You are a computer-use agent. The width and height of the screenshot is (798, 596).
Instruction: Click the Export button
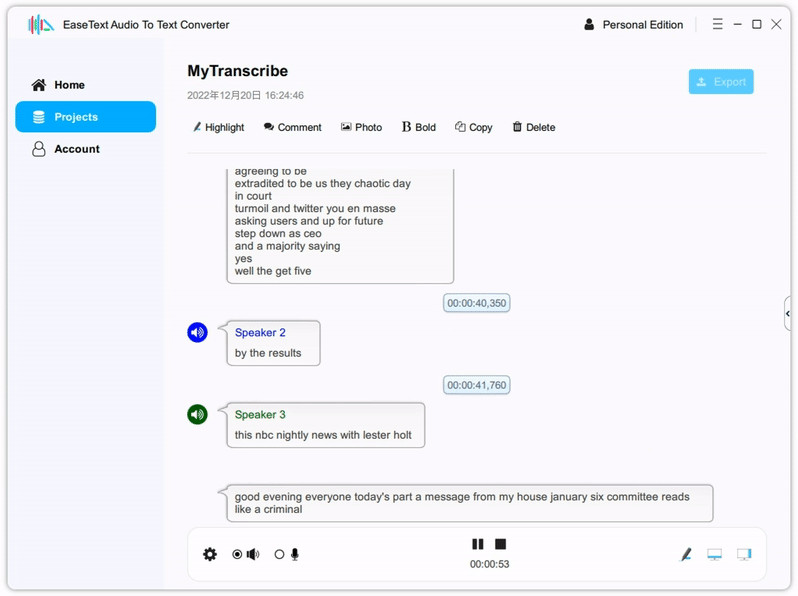(x=721, y=81)
